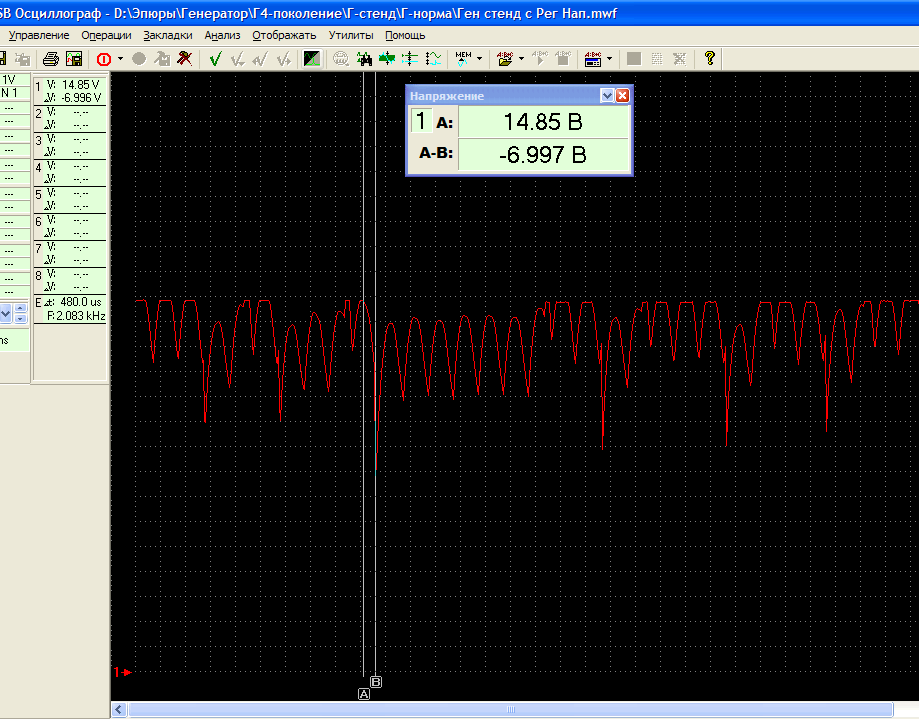Viewport: 919px width, 720px height.
Task: Toggle the black-green waveform display mode icon
Action: (x=312, y=59)
